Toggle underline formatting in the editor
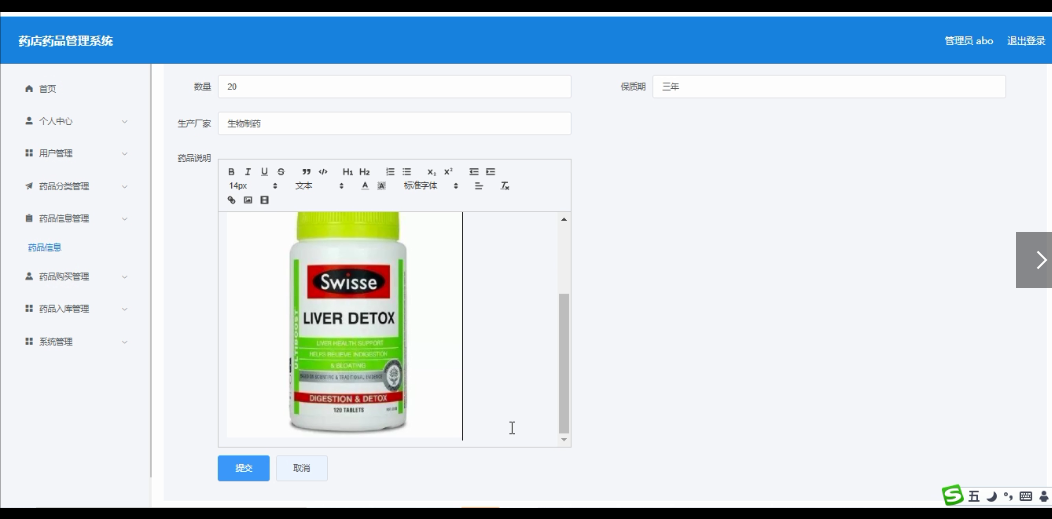Viewport: 1052px width, 519px height. pyautogui.click(x=264, y=172)
